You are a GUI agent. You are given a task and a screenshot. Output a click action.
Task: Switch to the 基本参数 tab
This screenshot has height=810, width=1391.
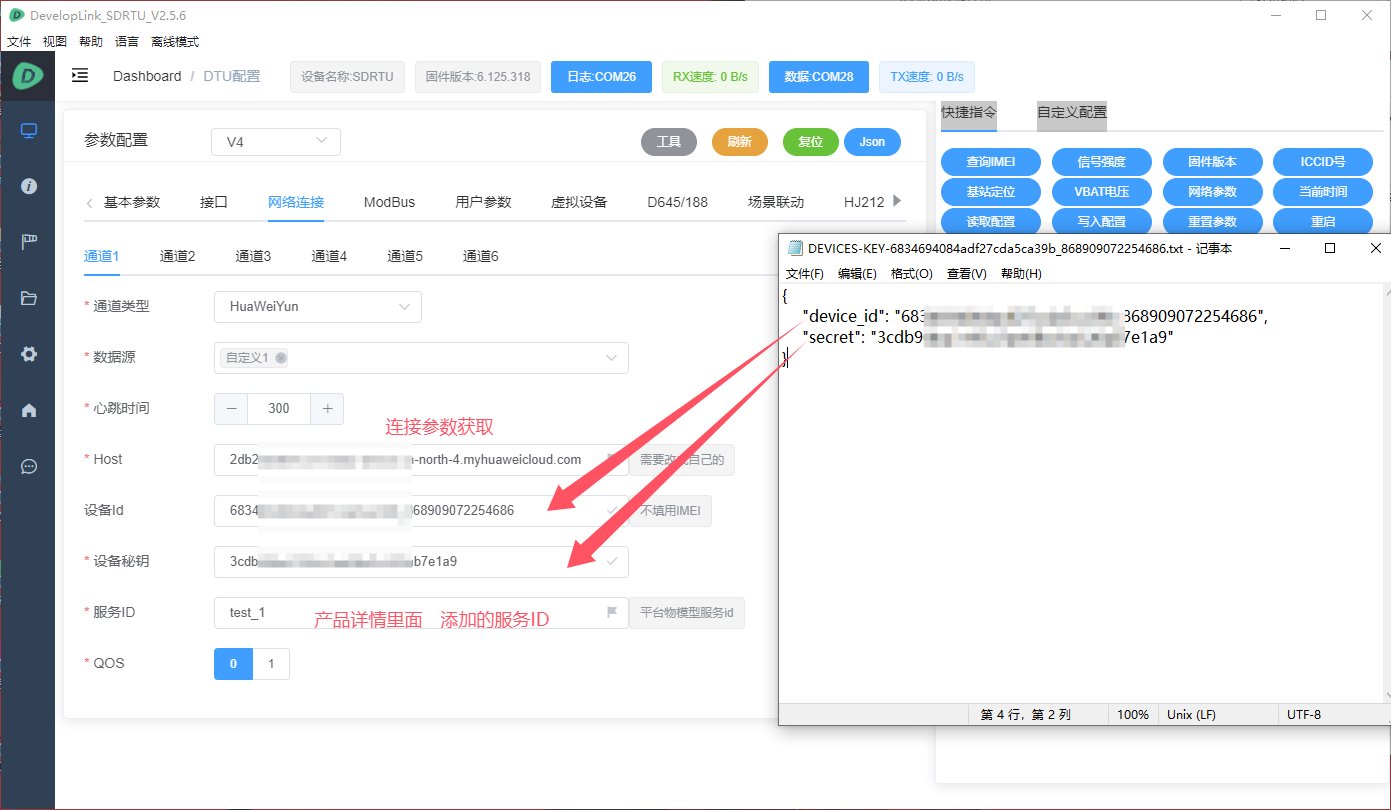pos(132,202)
